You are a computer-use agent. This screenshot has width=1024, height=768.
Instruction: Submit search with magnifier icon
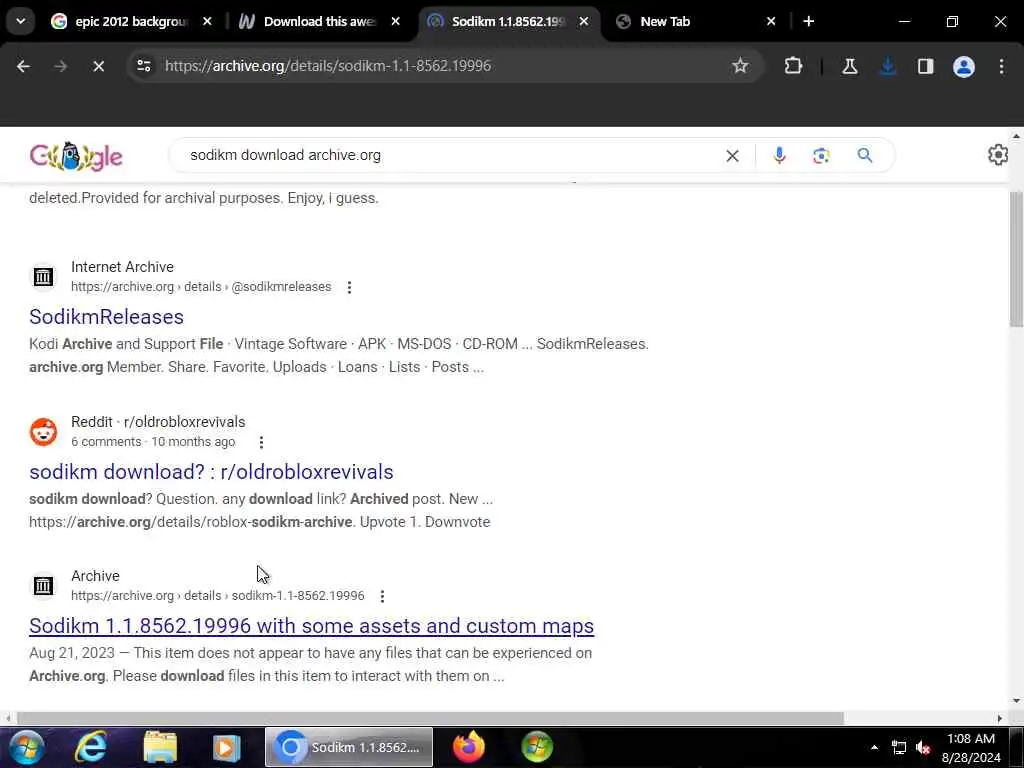tap(865, 155)
